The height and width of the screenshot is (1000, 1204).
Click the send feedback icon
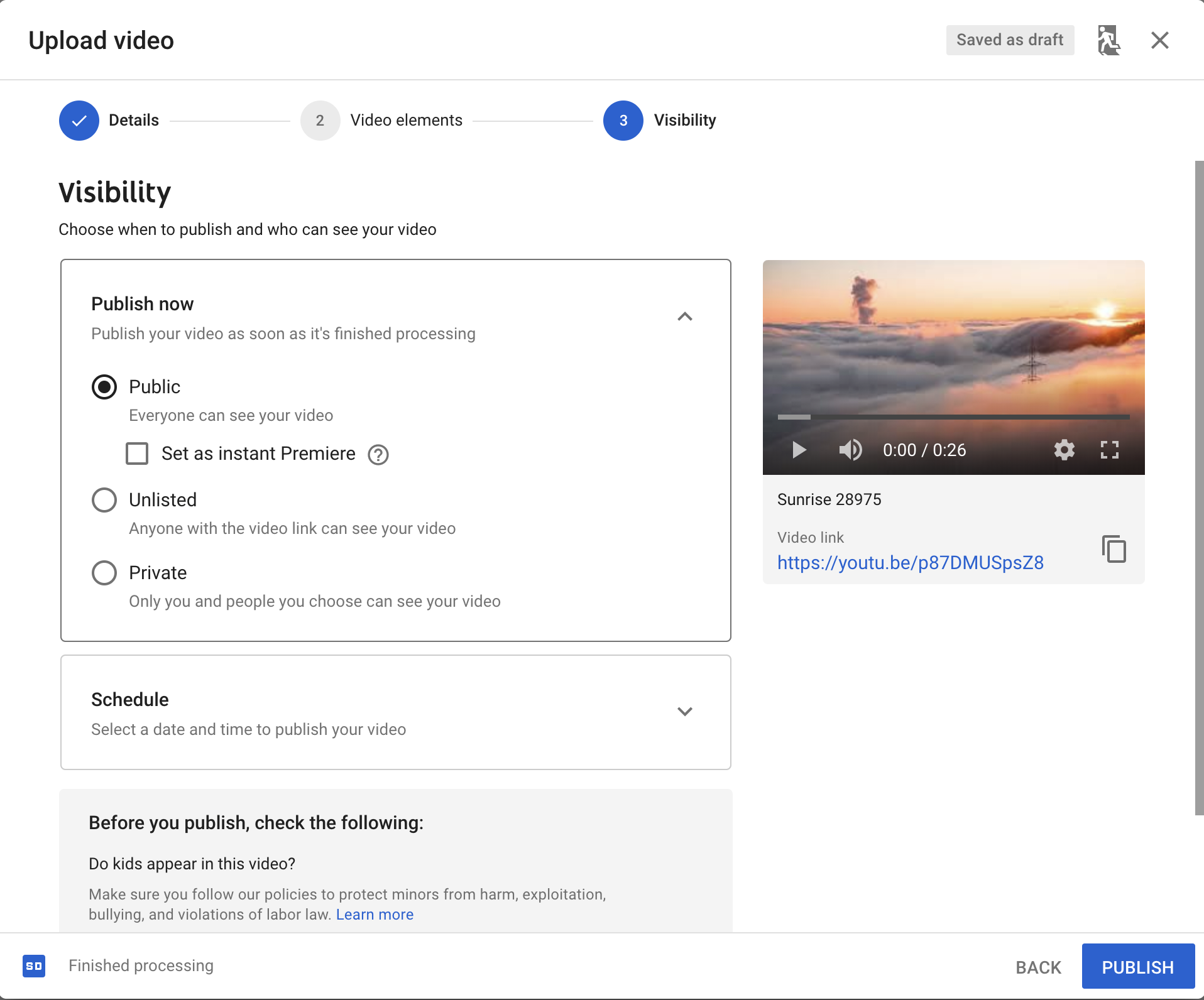coord(1108,40)
